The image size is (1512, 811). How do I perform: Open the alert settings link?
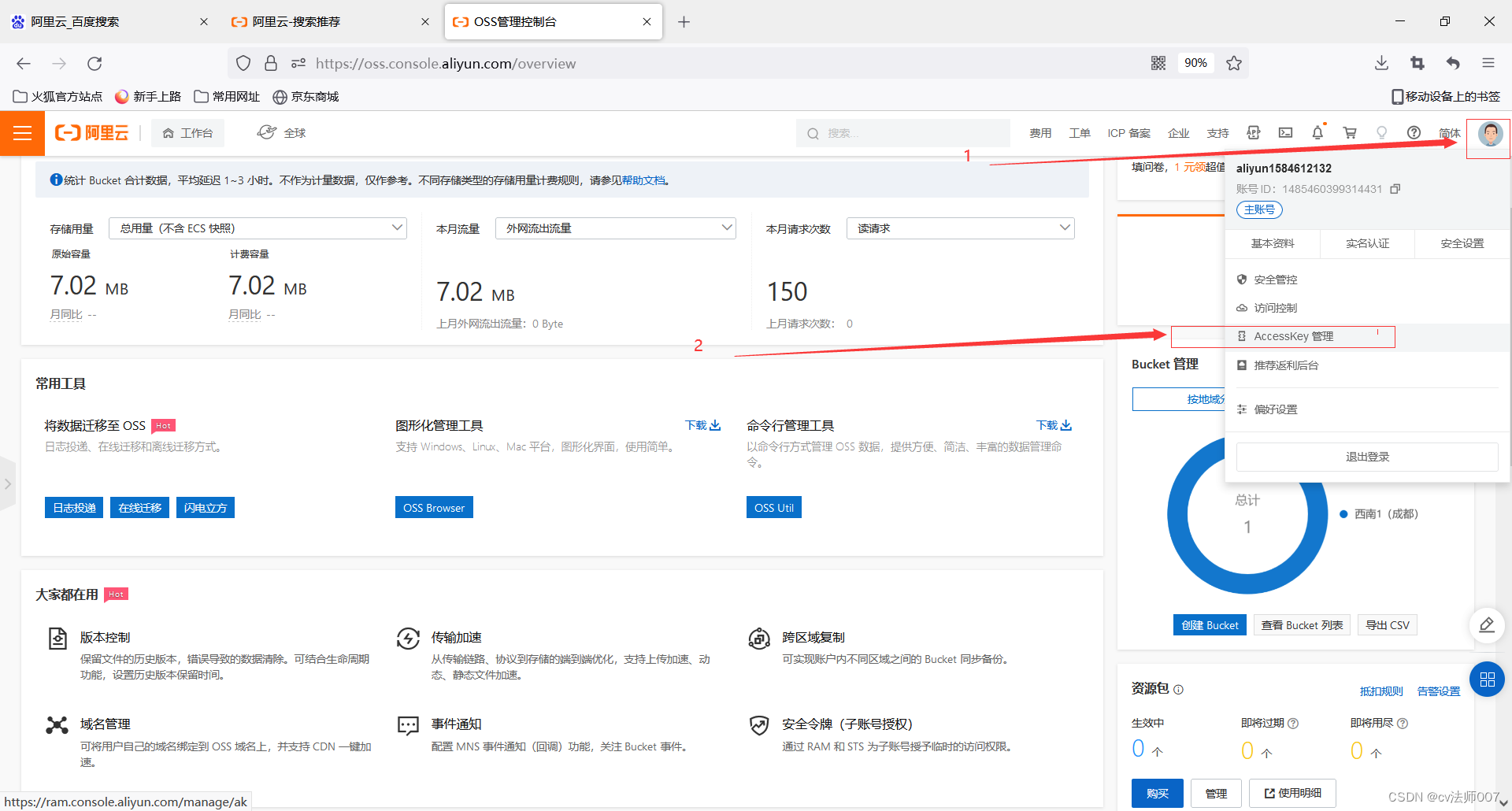point(1439,691)
